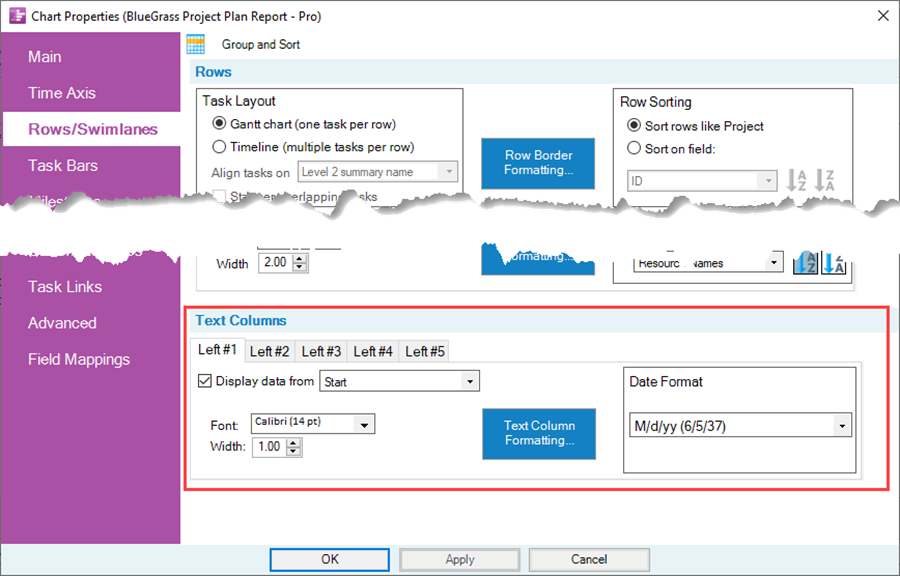Expand the Date Format M/d/yy dropdown

coord(842,426)
